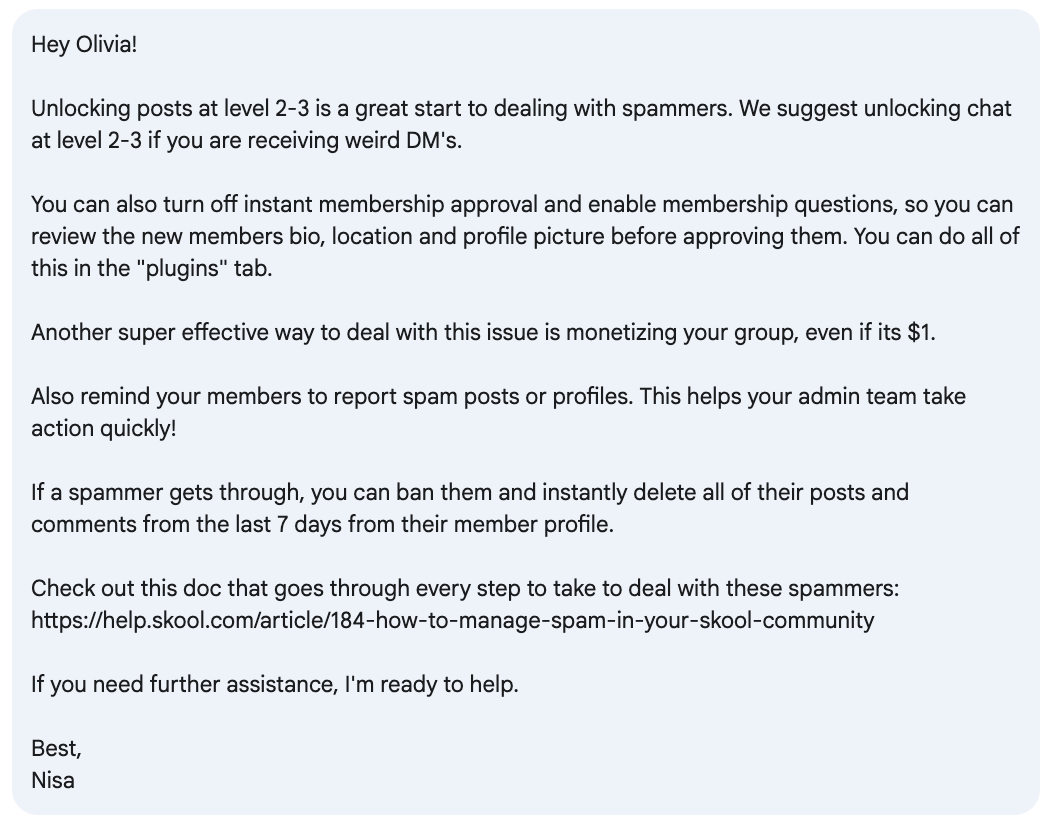Click the "Hey Olivia!" greeting line
Screen dimensions: 1050x826
[84, 45]
